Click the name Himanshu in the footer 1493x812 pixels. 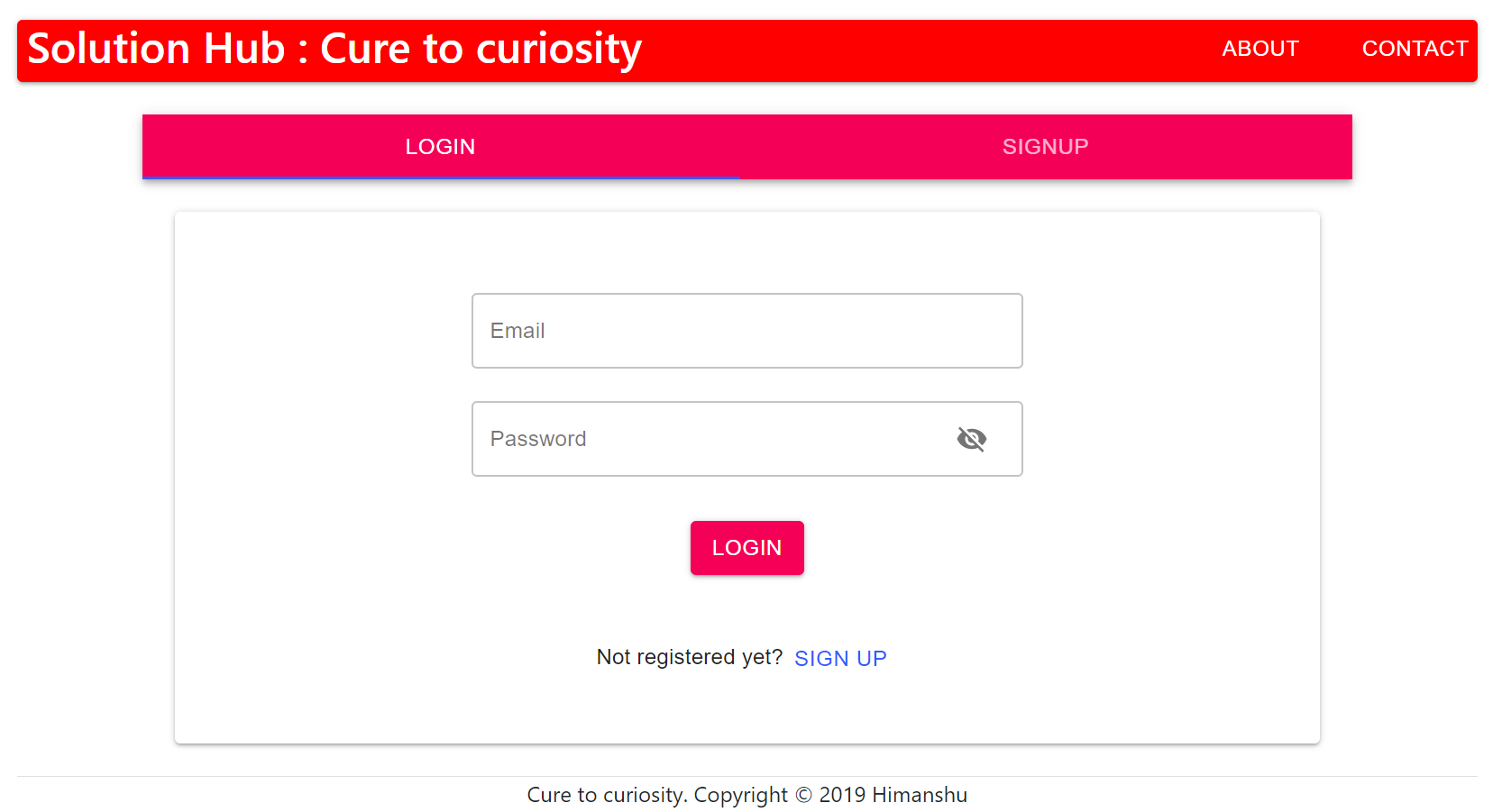(x=919, y=795)
